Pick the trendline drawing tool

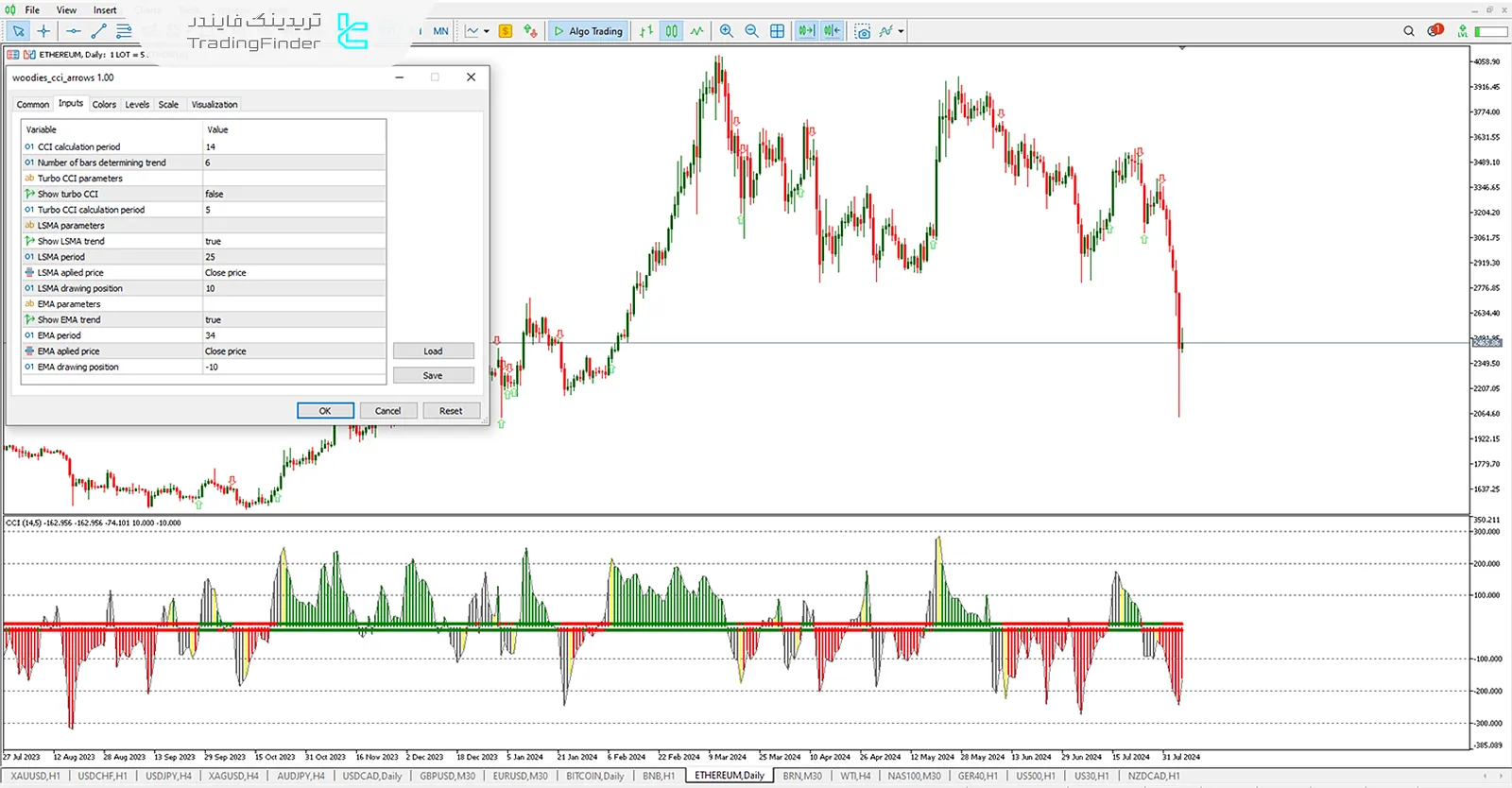(x=98, y=31)
